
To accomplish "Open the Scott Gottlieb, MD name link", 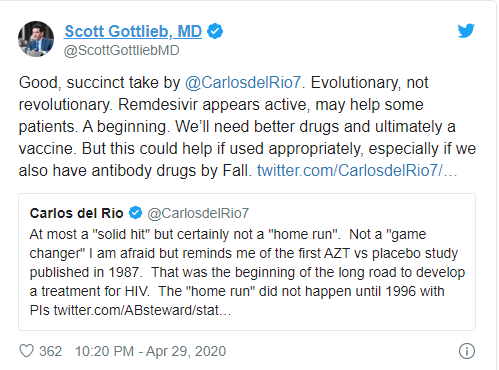I will click(133, 31).
